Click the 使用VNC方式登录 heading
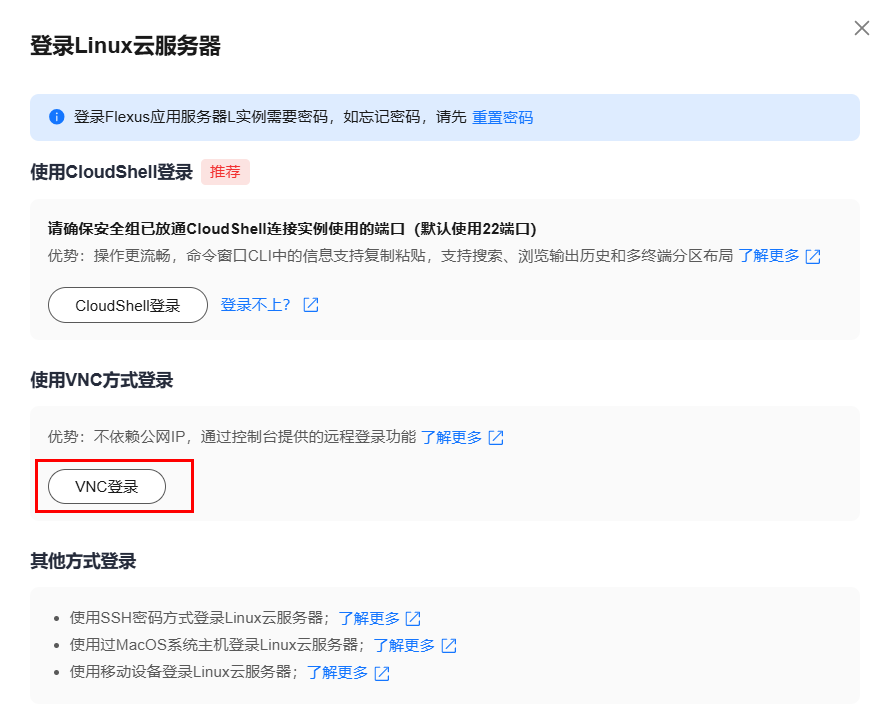 pos(101,380)
